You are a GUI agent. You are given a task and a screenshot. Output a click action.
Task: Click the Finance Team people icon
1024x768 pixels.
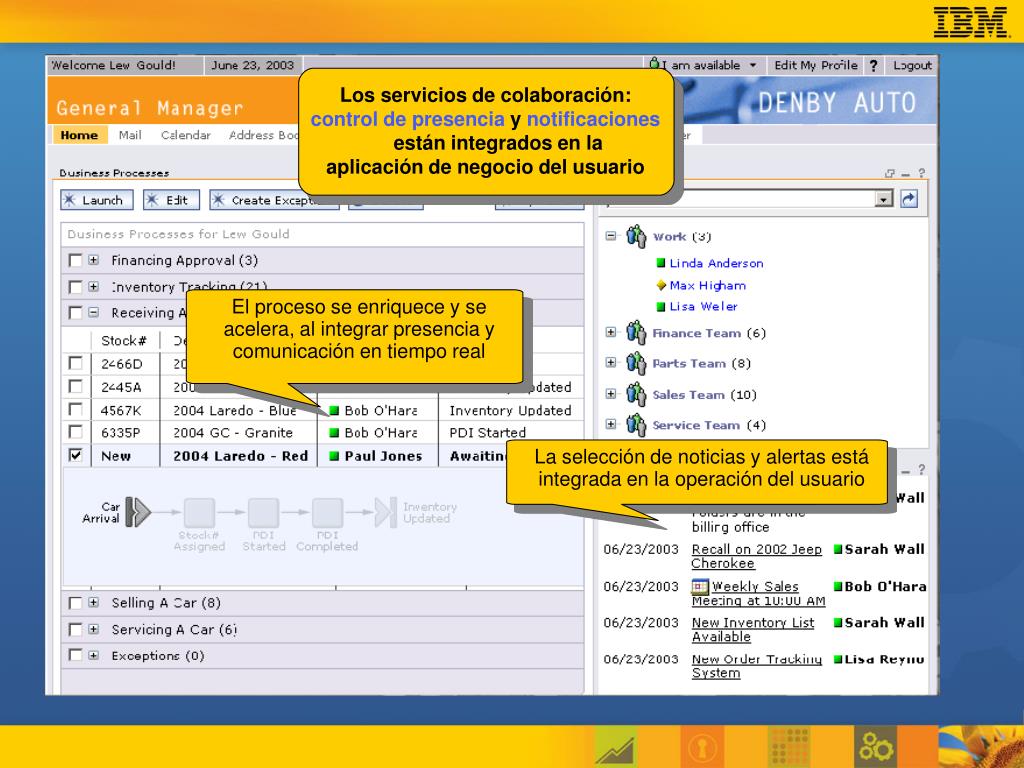tap(636, 332)
